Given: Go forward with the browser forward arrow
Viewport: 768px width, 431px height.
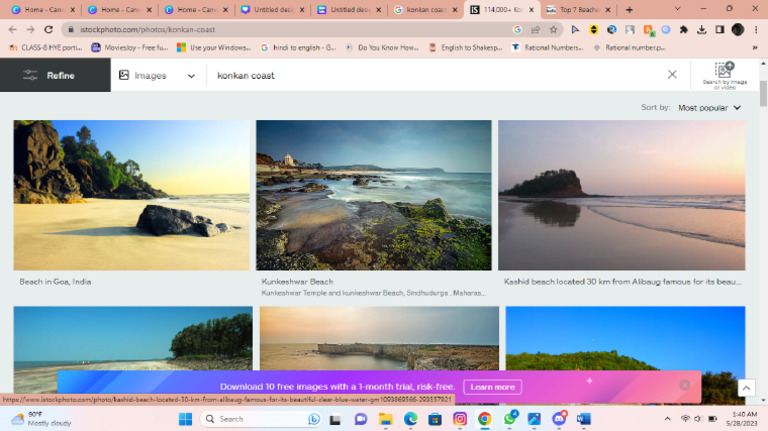Looking at the screenshot, I should coord(30,30).
